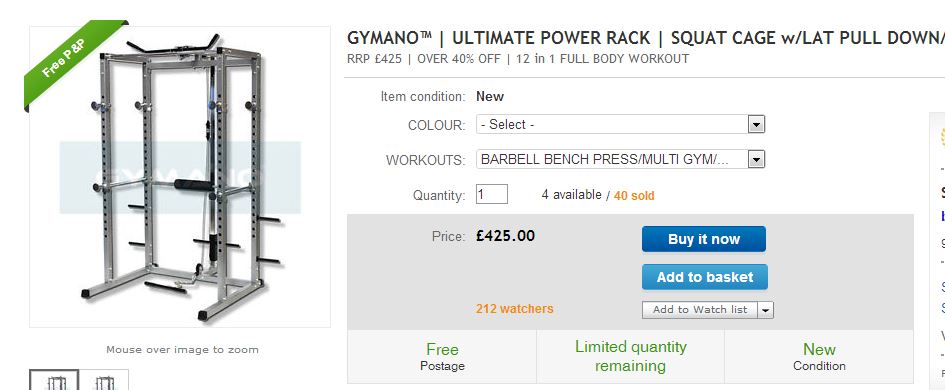Viewport: 945px width, 390px height.
Task: Select the second product thumbnail
Action: point(104,380)
